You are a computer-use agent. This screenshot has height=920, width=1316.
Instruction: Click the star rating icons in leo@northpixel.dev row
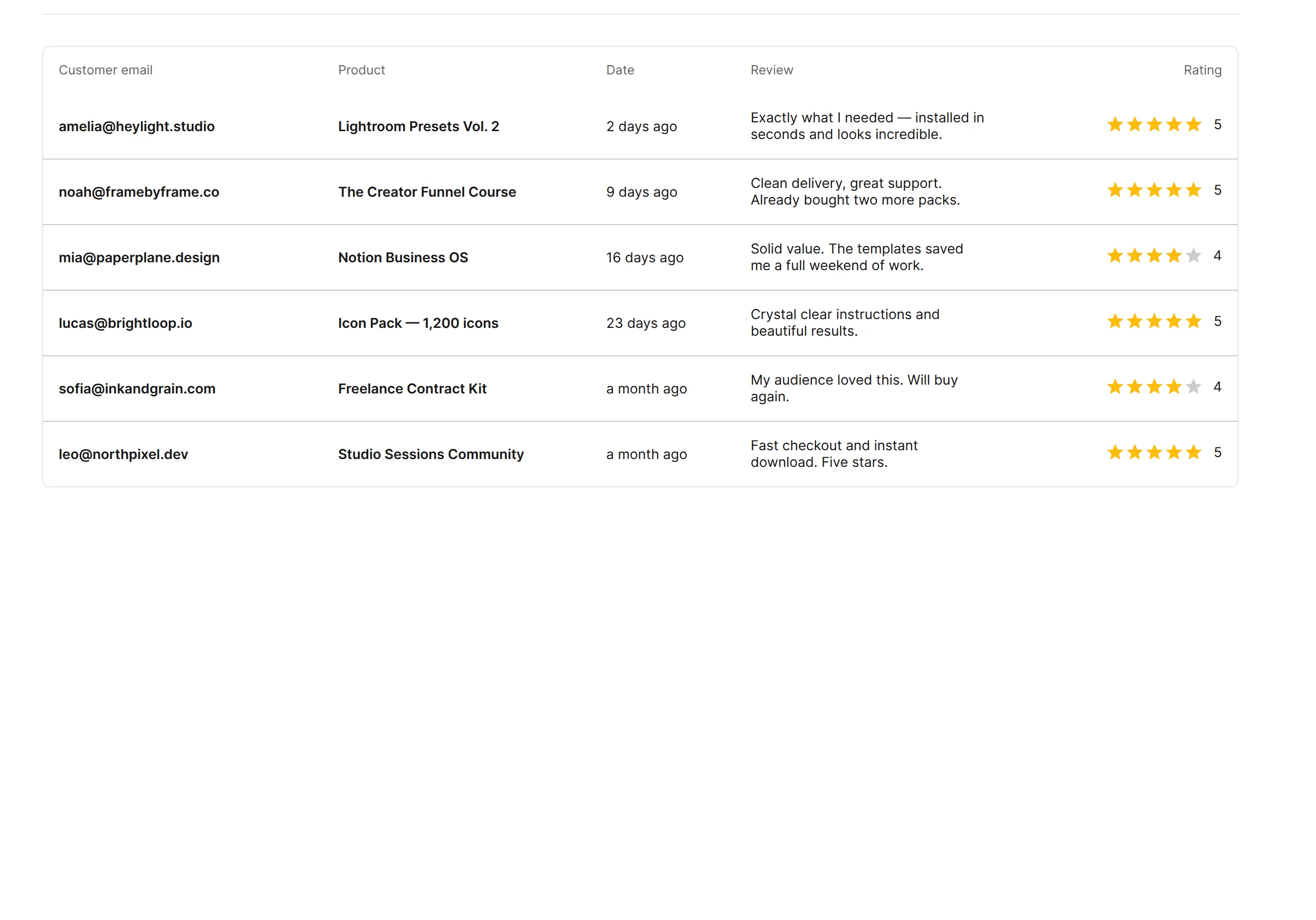[1154, 453]
